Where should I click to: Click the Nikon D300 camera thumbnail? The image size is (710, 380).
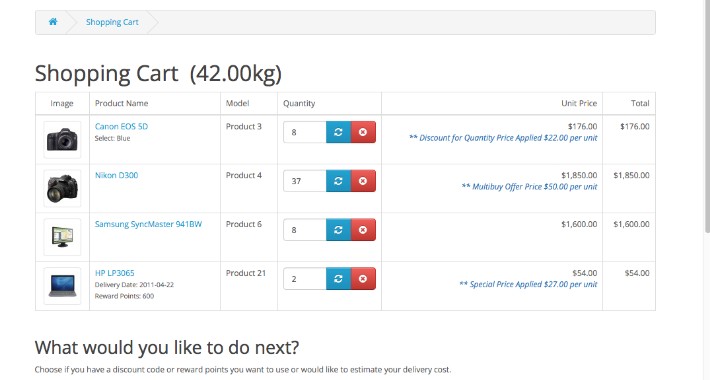click(62, 188)
